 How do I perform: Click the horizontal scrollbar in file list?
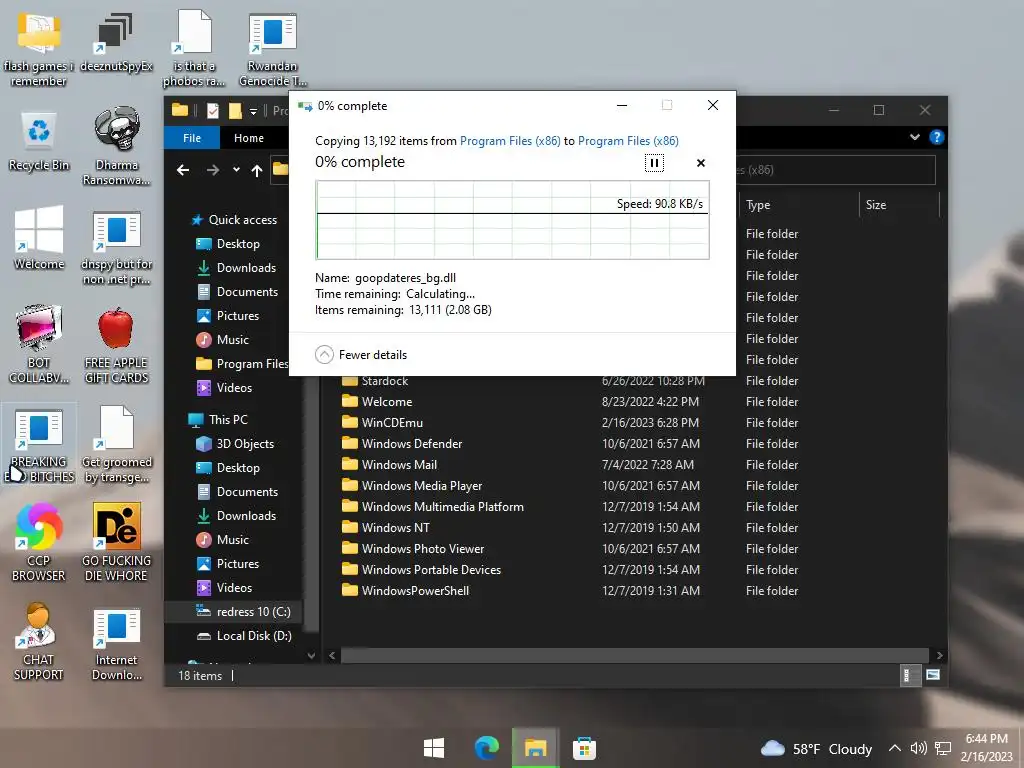click(634, 655)
